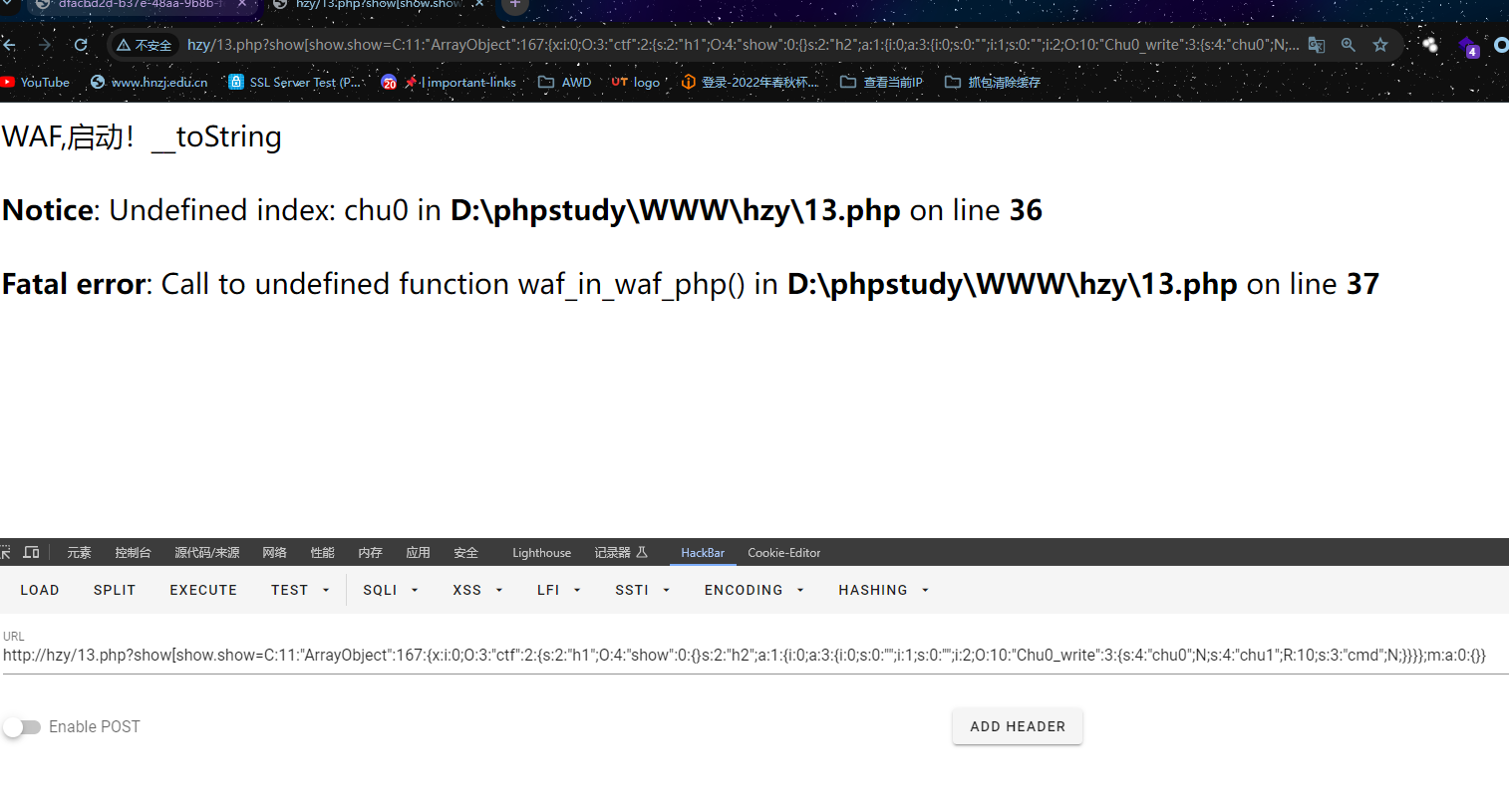Screen dimensions: 1509x812
Task: Bookmark this page with the star icon
Action: point(1380,45)
